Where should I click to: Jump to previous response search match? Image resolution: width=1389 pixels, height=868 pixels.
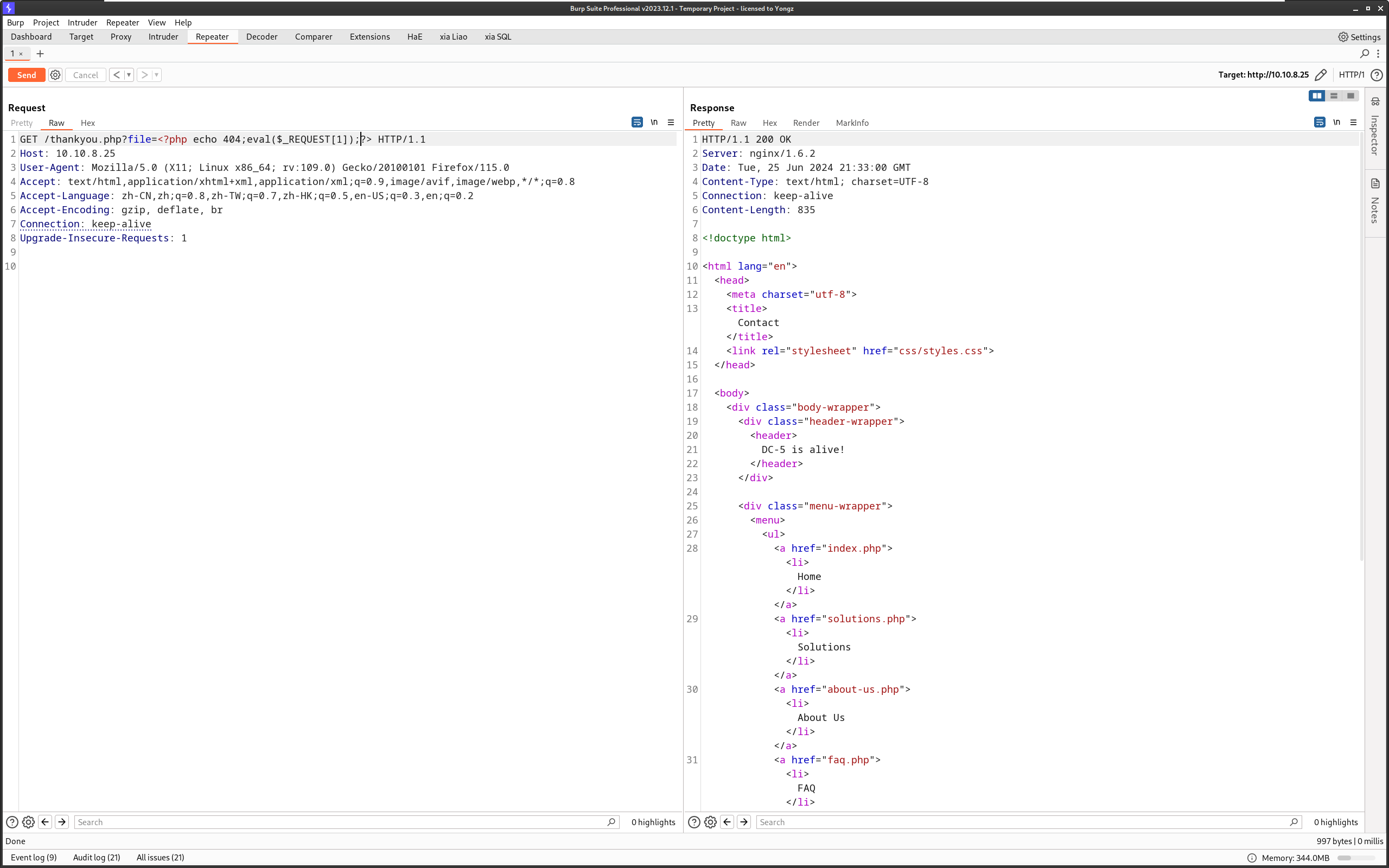[727, 822]
